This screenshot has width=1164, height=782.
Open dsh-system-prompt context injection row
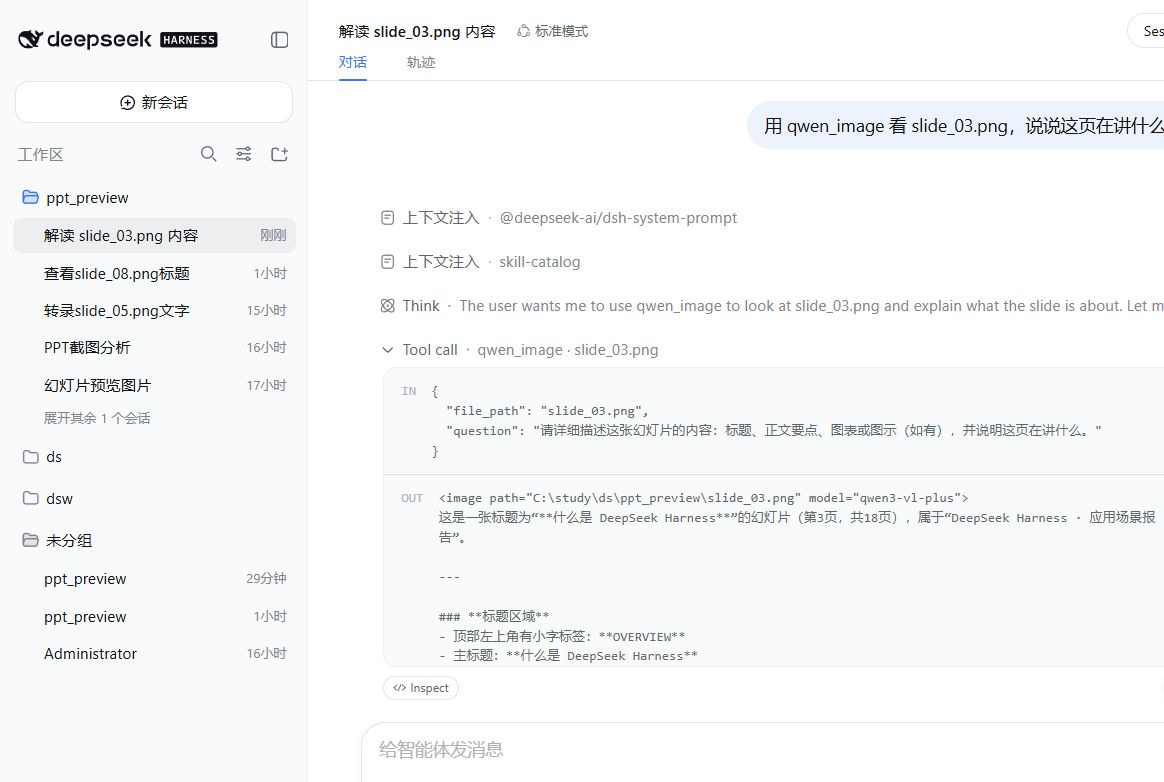tap(559, 218)
